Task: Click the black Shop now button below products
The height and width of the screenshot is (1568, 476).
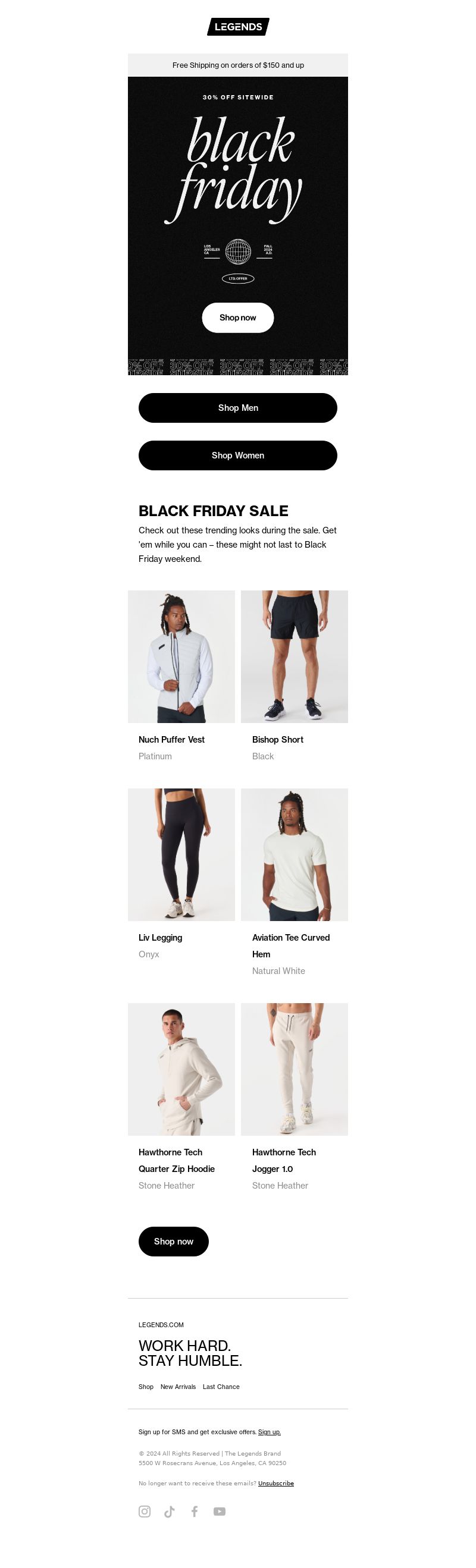Action: pyautogui.click(x=174, y=1241)
